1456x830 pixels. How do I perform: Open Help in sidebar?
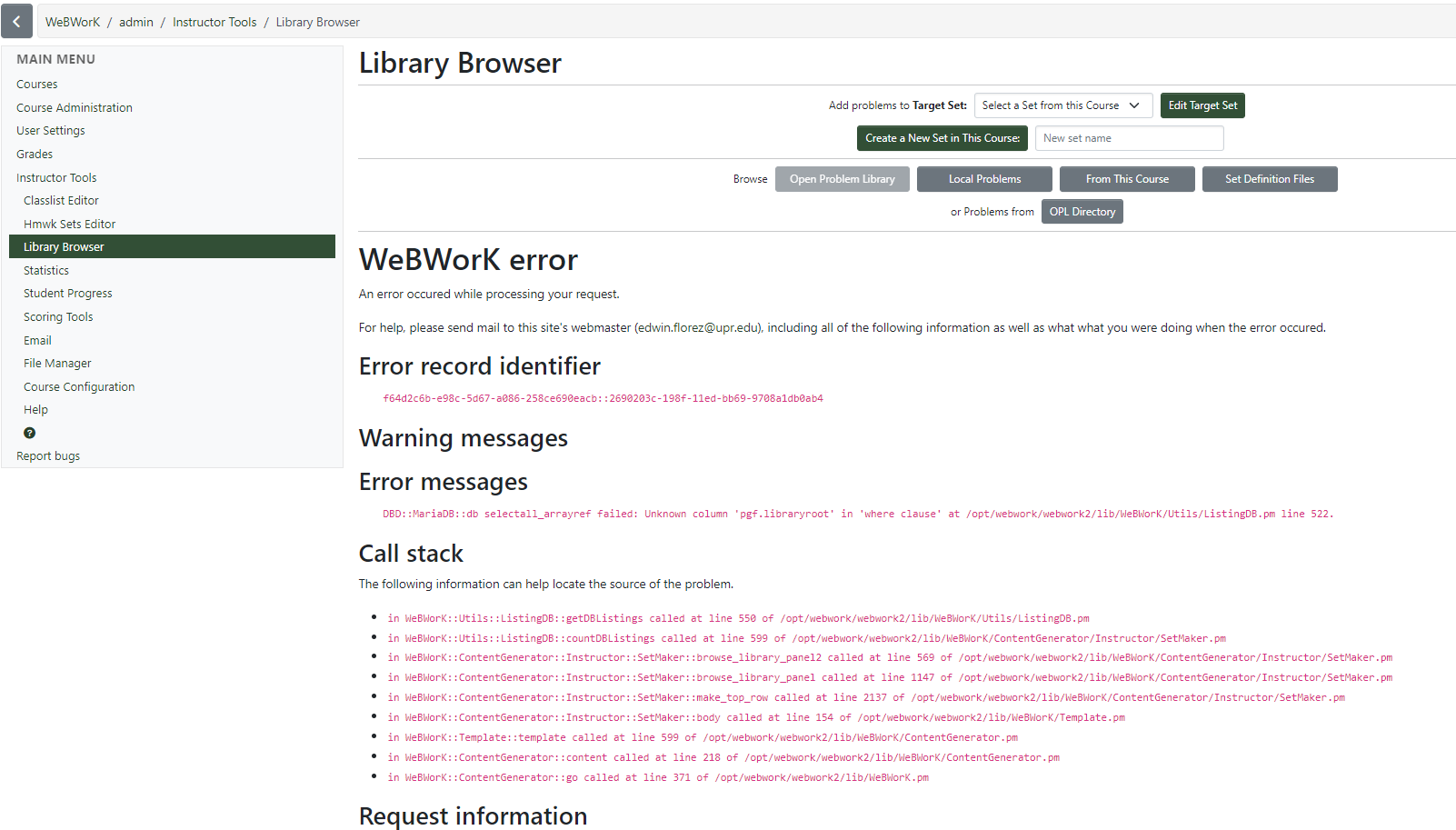(35, 409)
